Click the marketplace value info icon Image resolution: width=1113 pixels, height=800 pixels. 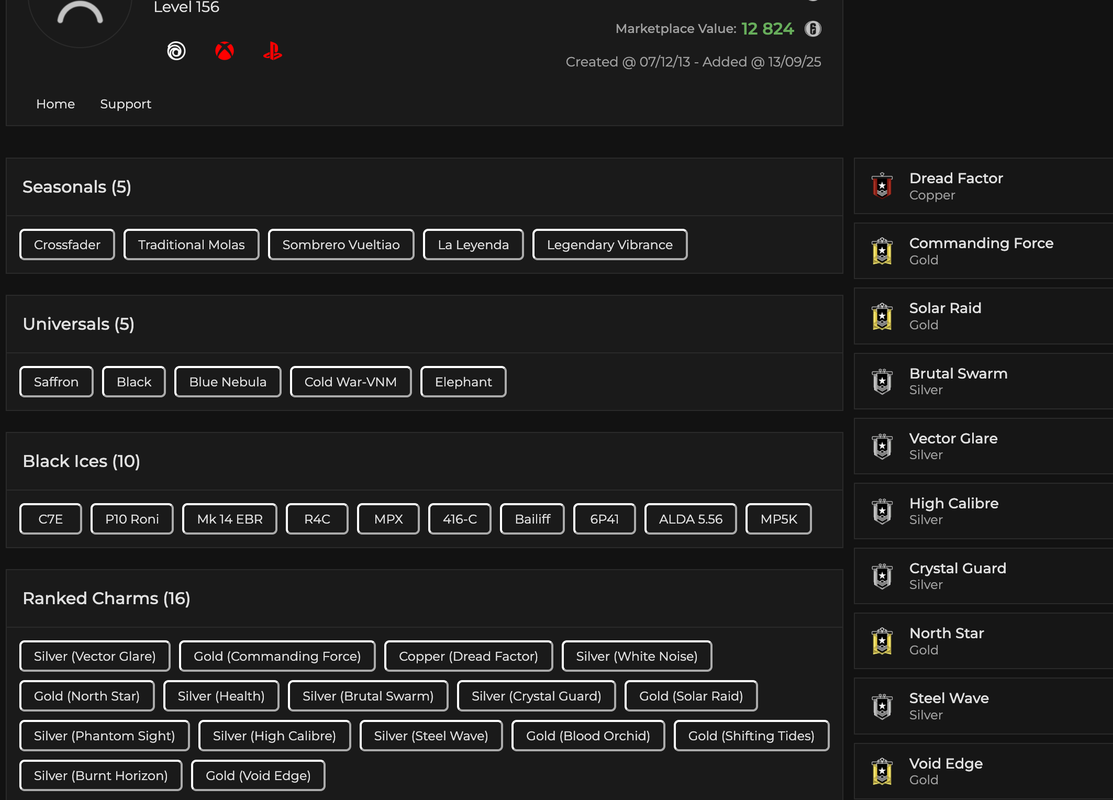pyautogui.click(x=813, y=28)
